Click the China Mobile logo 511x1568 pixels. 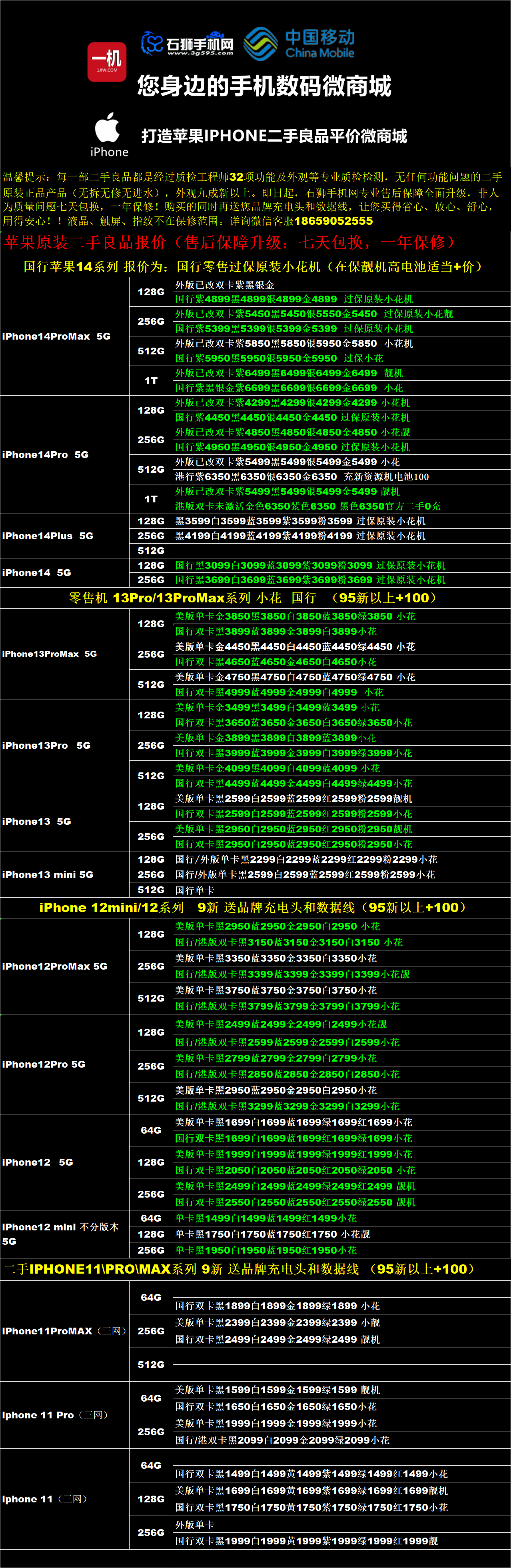[x=299, y=43]
